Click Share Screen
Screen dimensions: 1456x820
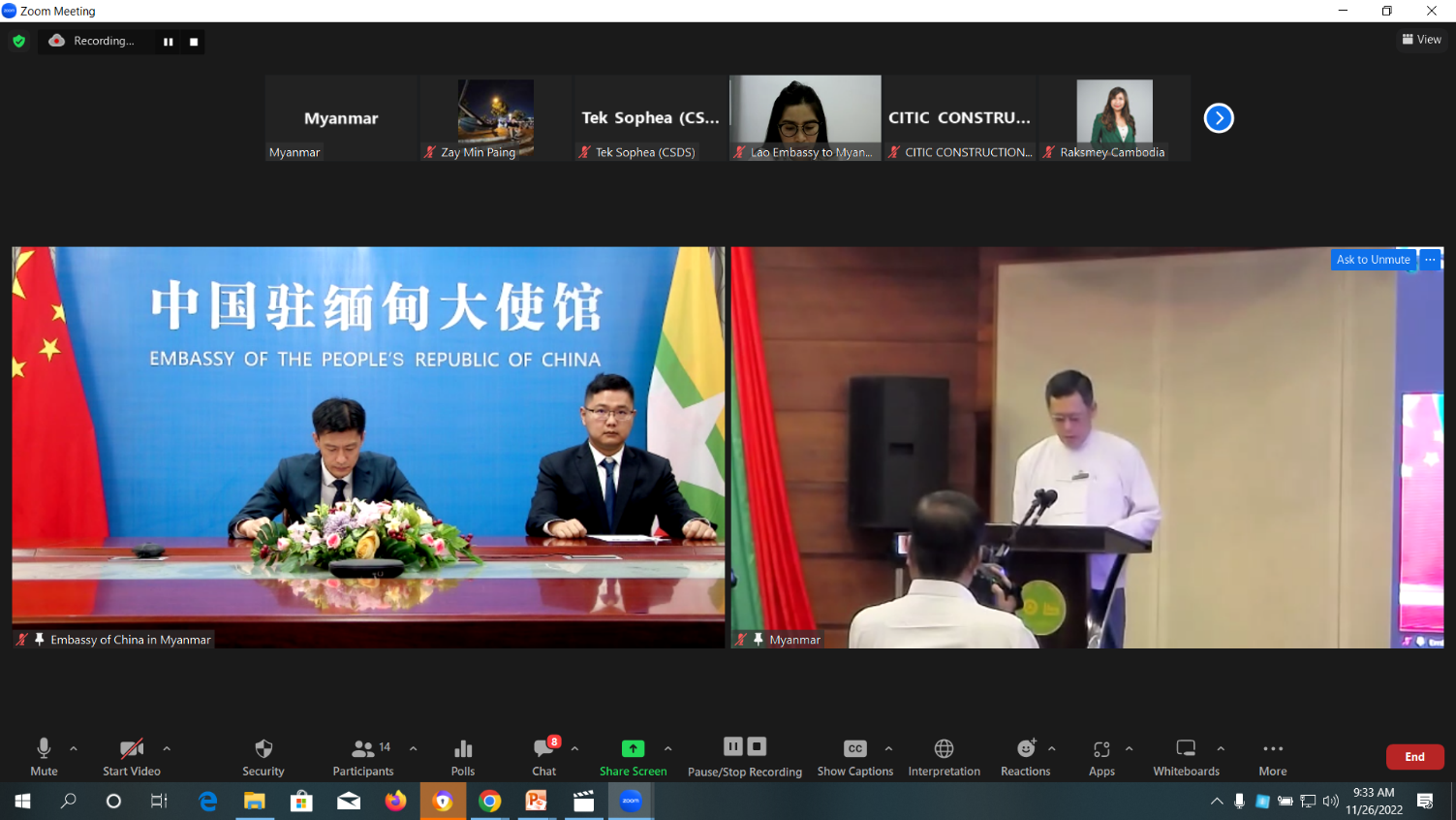pos(633,757)
